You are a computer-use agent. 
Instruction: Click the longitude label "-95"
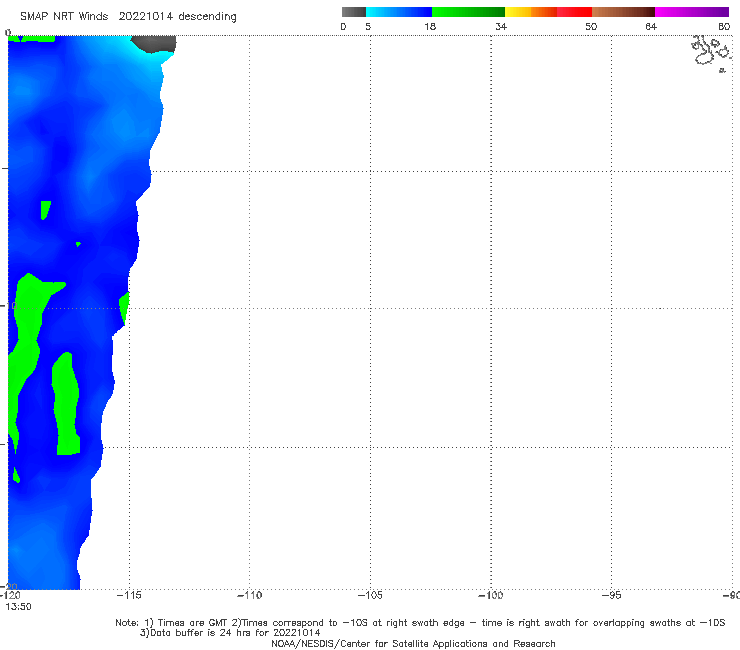pyautogui.click(x=612, y=595)
